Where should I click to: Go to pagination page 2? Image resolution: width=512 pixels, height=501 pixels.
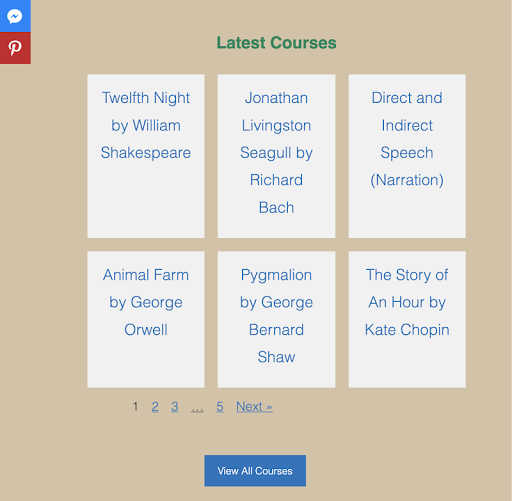(x=155, y=407)
